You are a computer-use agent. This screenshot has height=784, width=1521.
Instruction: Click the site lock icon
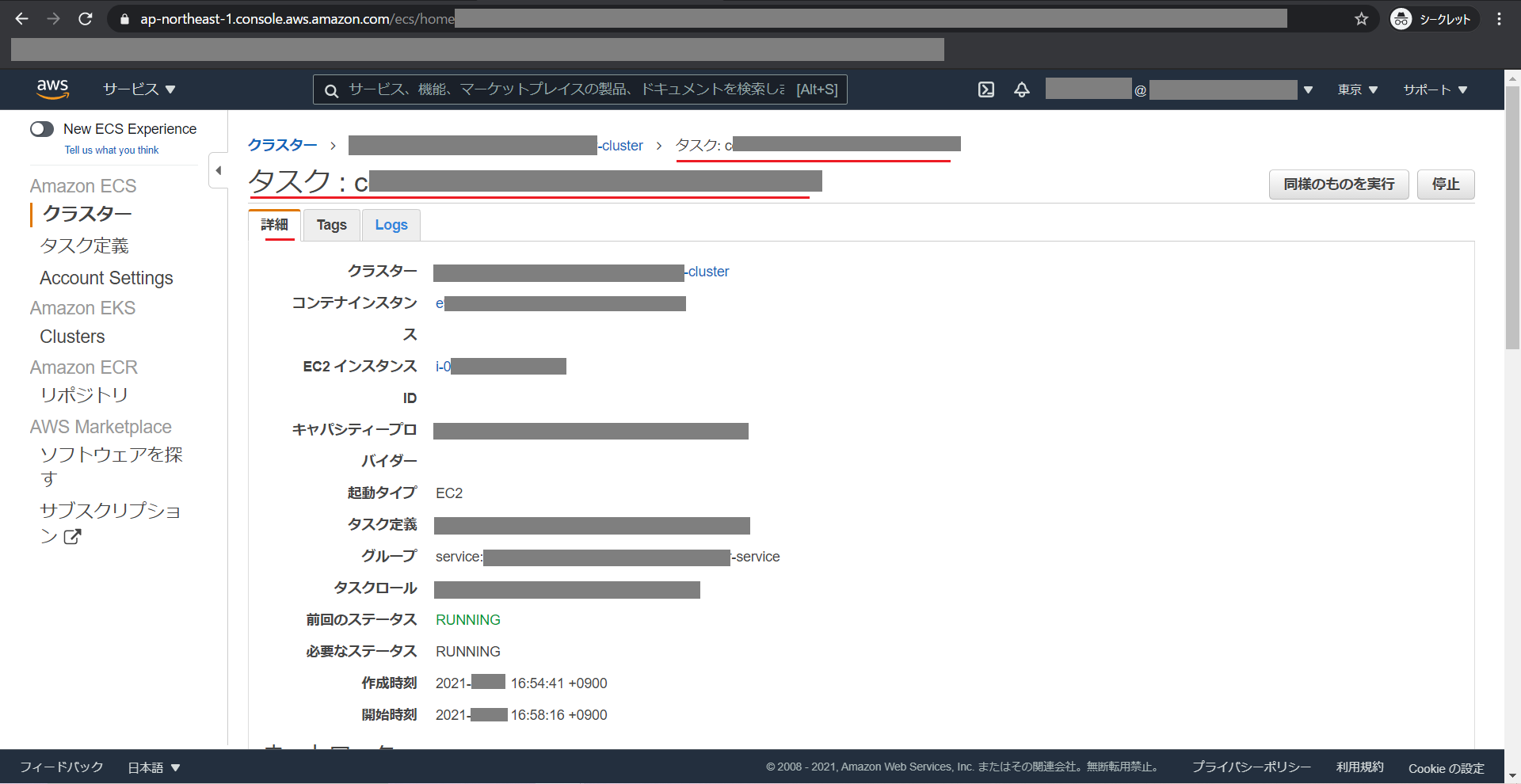click(x=124, y=19)
